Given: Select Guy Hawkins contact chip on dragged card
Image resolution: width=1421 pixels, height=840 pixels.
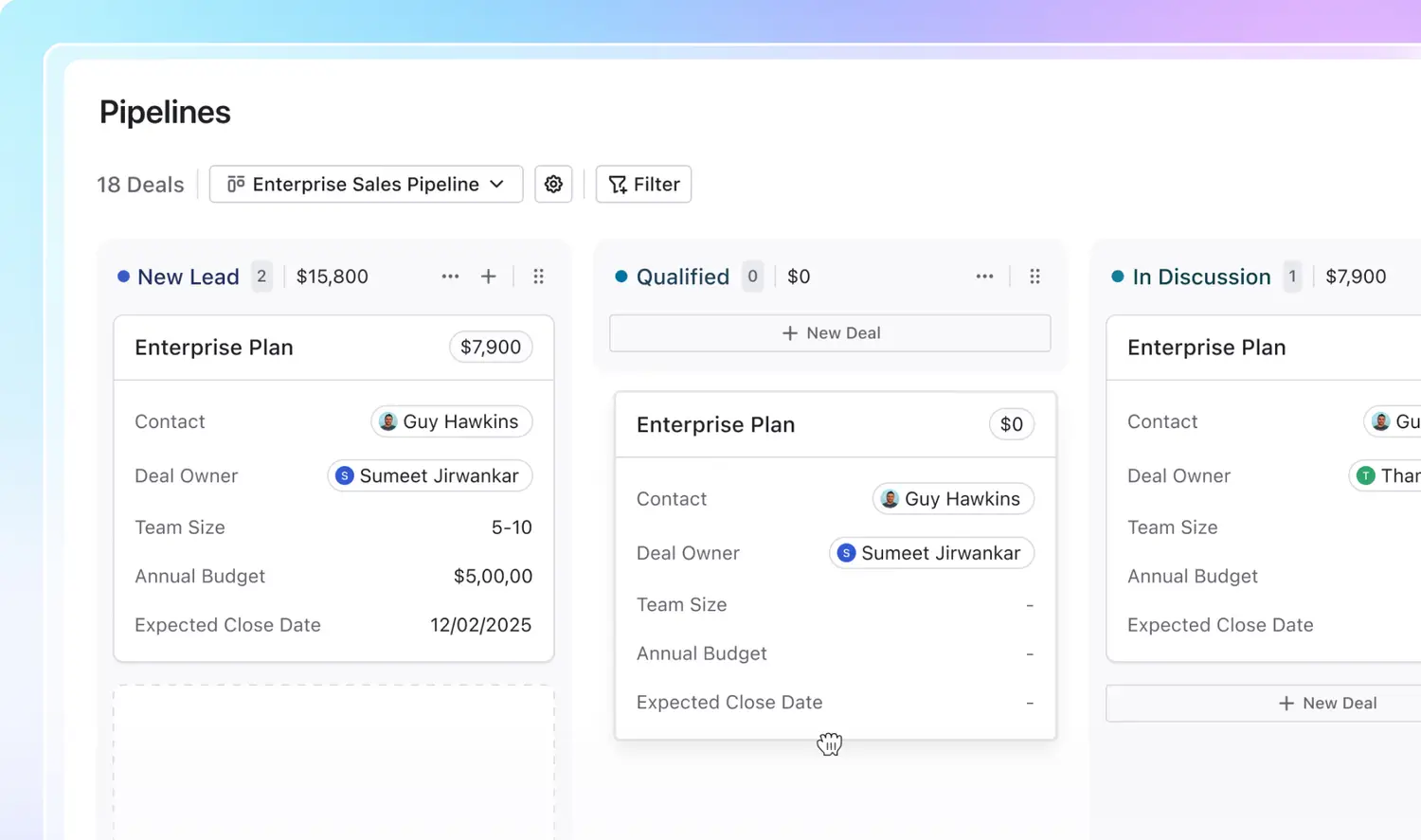Looking at the screenshot, I should tap(952, 499).
